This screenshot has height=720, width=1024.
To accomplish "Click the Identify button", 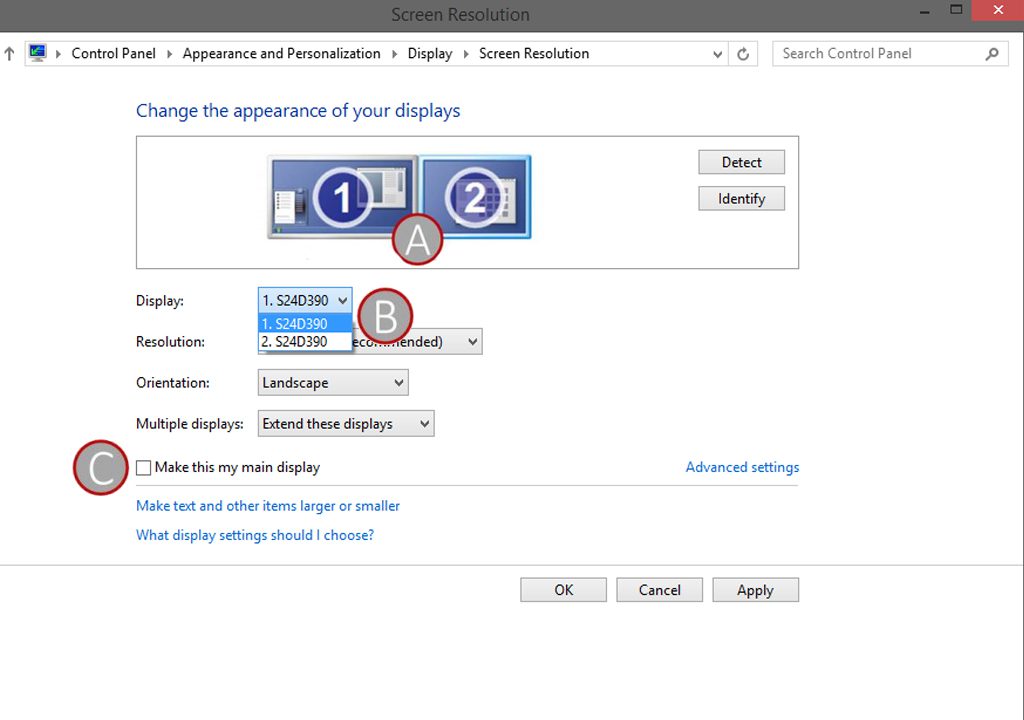I will [741, 199].
